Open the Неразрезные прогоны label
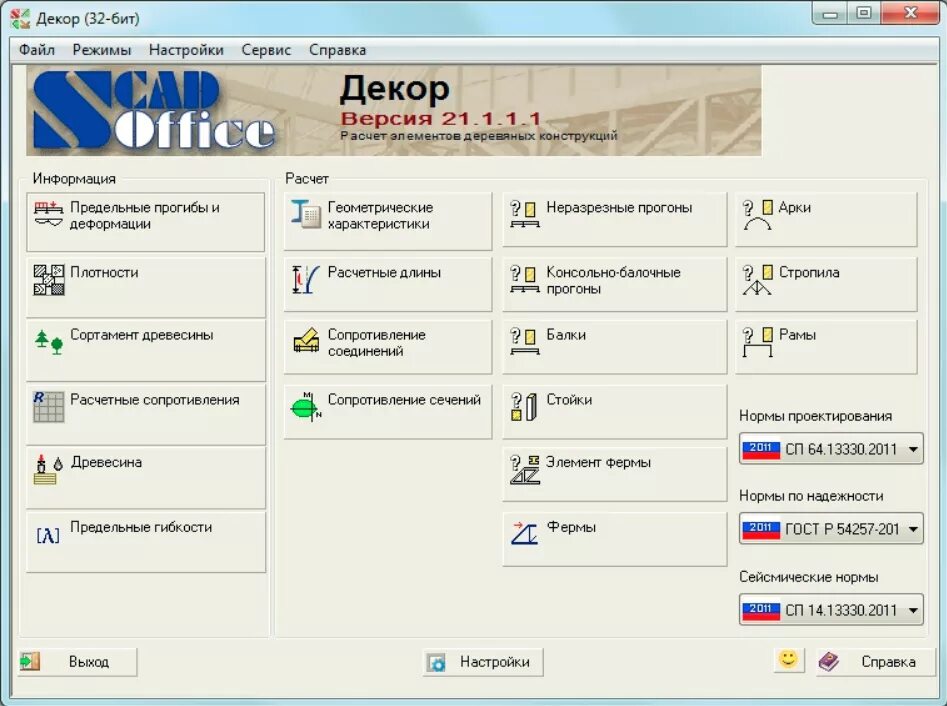This screenshot has height=706, width=947. pos(619,208)
